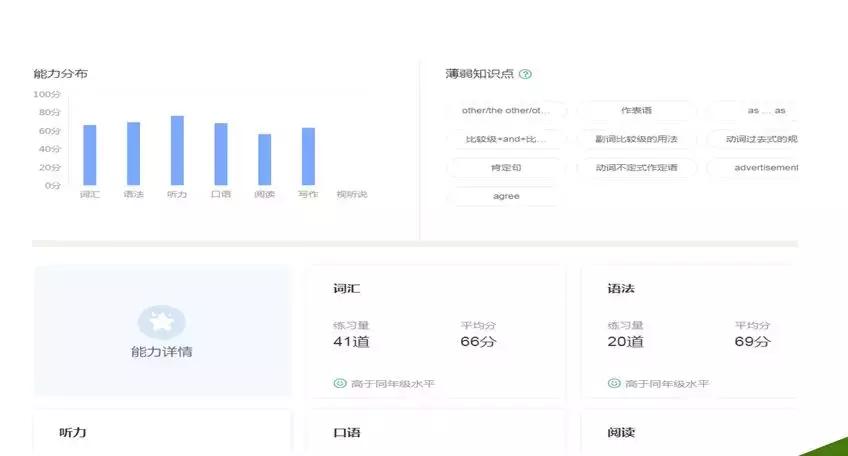This screenshot has width=848, height=456.
Task: Click the 薄弱知识点 heading
Action: click(x=480, y=74)
